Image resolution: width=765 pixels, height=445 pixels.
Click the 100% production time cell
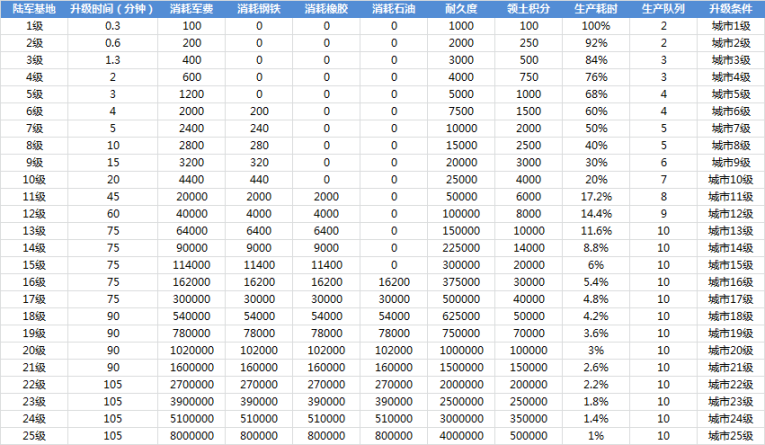point(596,25)
